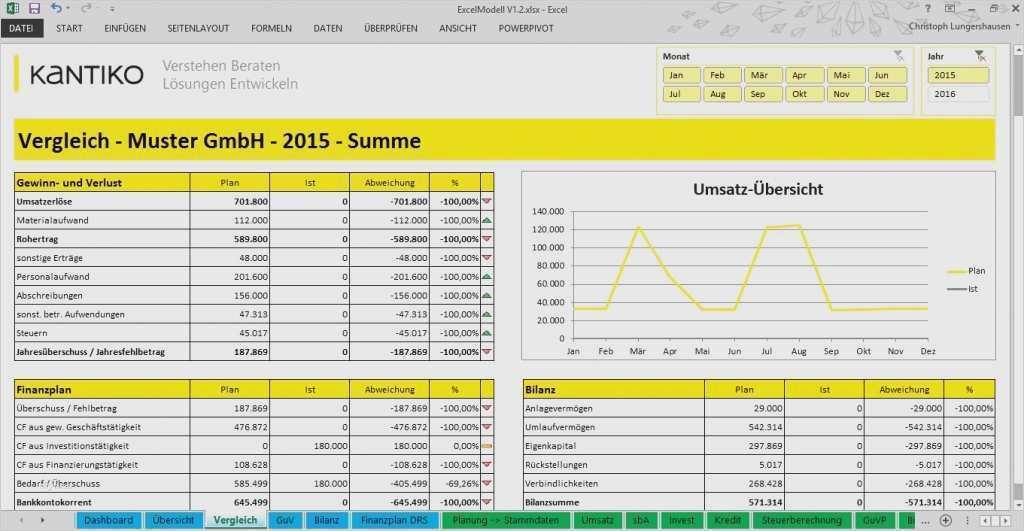Clear the Jahr slicer filter
Screen dimensions: 1024x531
pyautogui.click(x=979, y=56)
